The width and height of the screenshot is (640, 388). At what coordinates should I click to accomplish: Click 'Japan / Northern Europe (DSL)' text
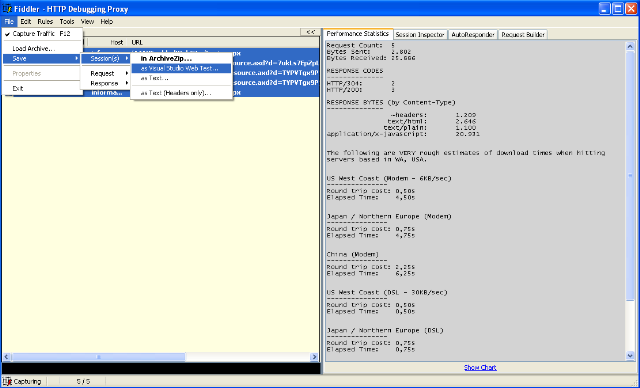point(385,330)
